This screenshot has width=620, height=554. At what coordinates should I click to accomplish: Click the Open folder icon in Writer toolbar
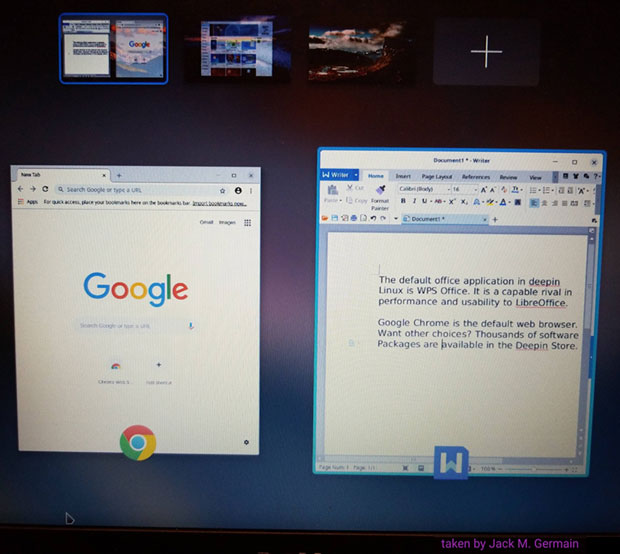325,218
